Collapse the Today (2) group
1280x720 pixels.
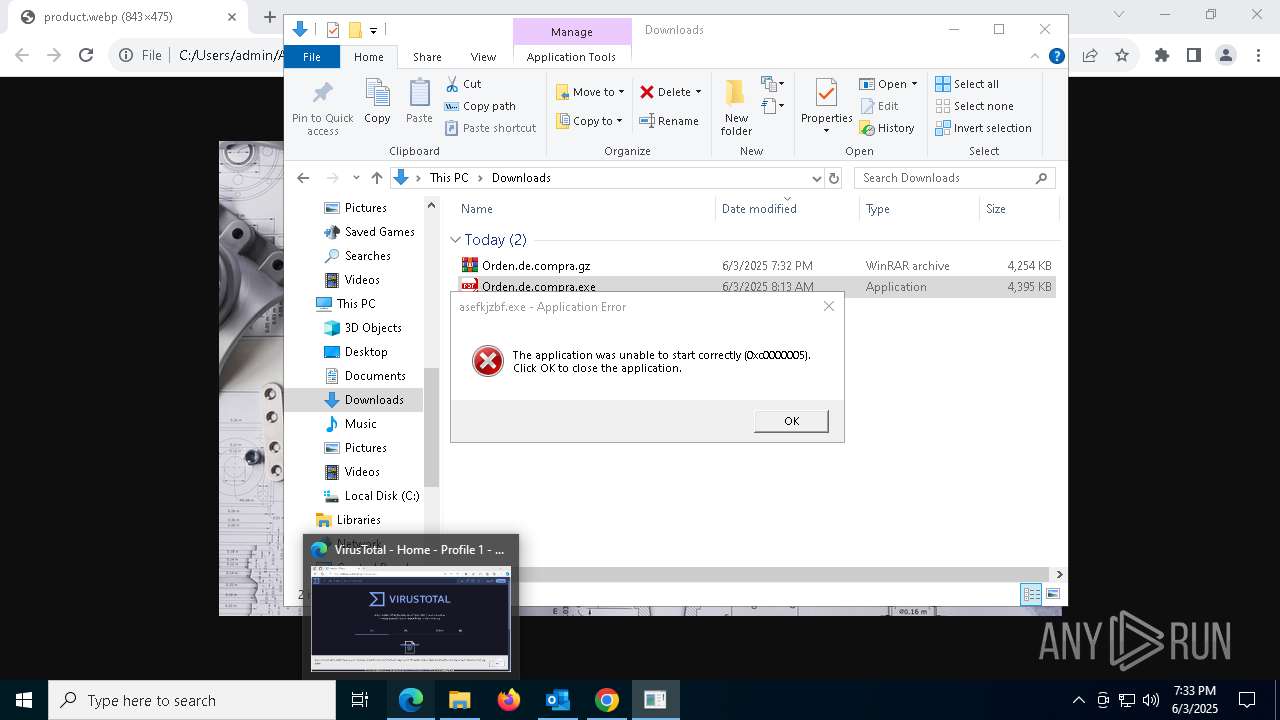(x=455, y=240)
